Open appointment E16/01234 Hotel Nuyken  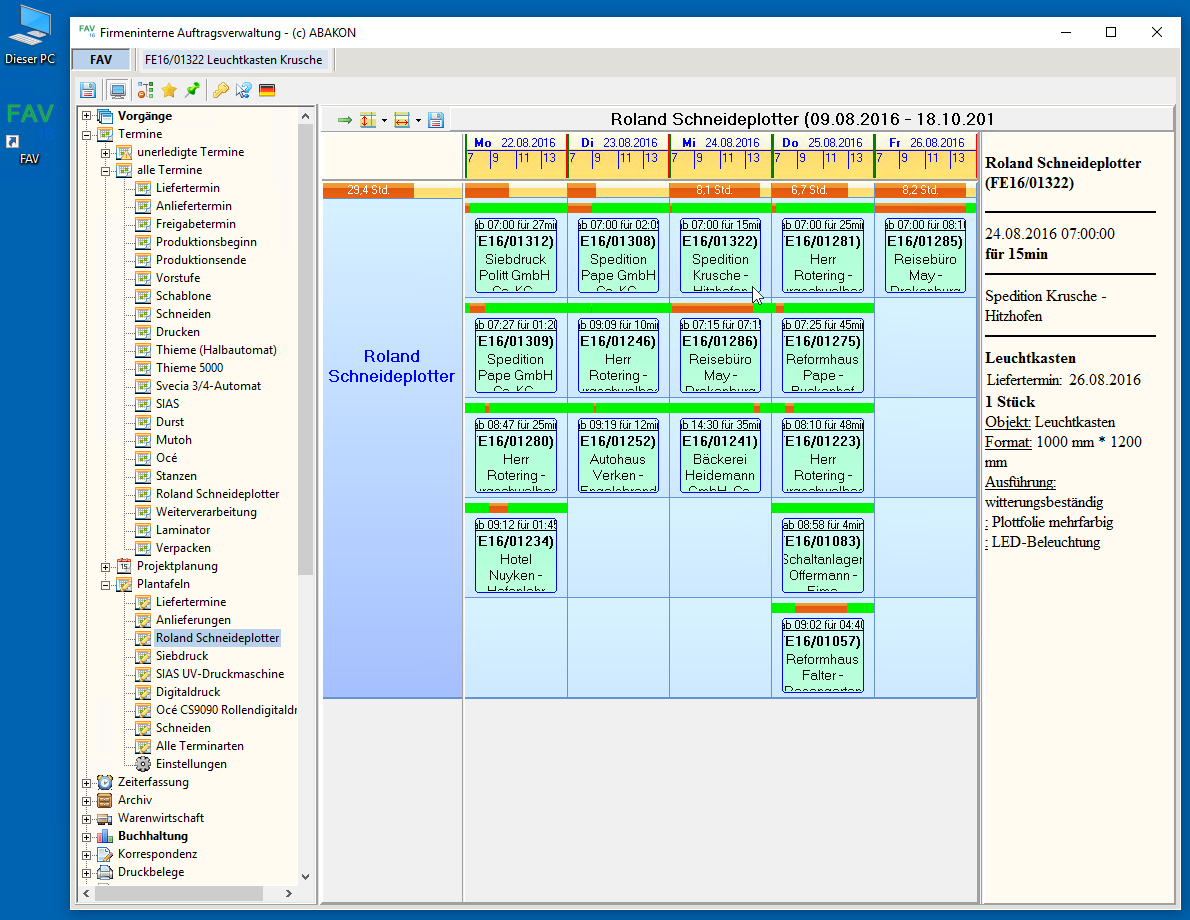(x=516, y=556)
